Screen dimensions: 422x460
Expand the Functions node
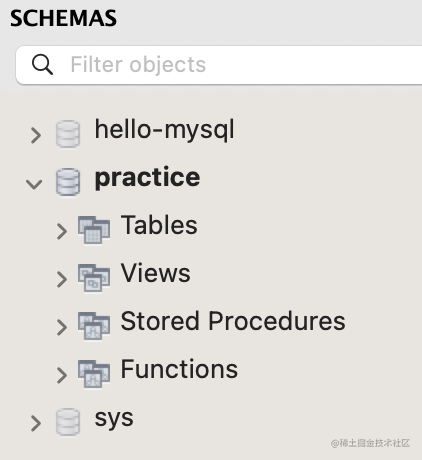pyautogui.click(x=62, y=375)
